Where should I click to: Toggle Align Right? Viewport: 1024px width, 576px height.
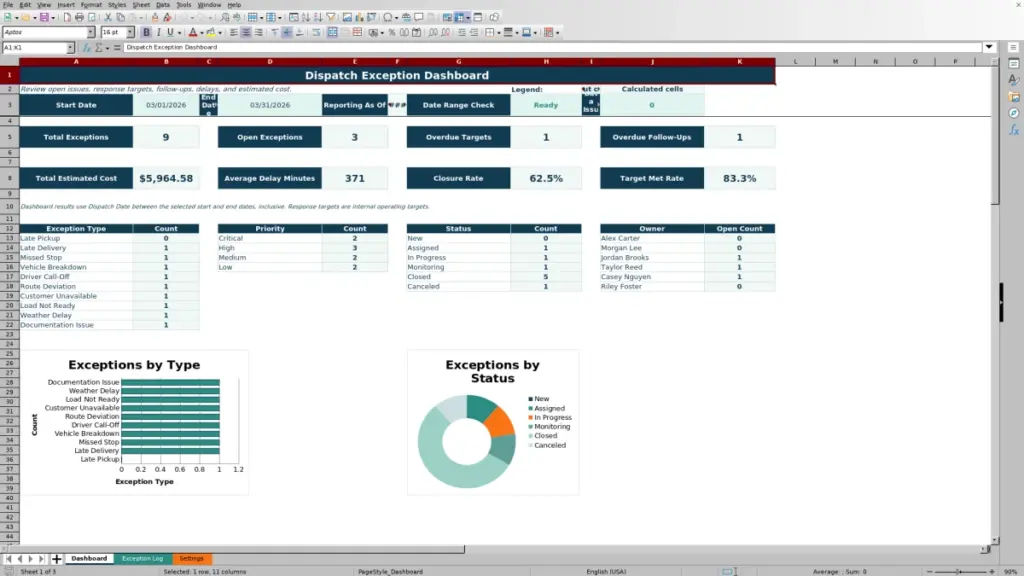tap(259, 32)
